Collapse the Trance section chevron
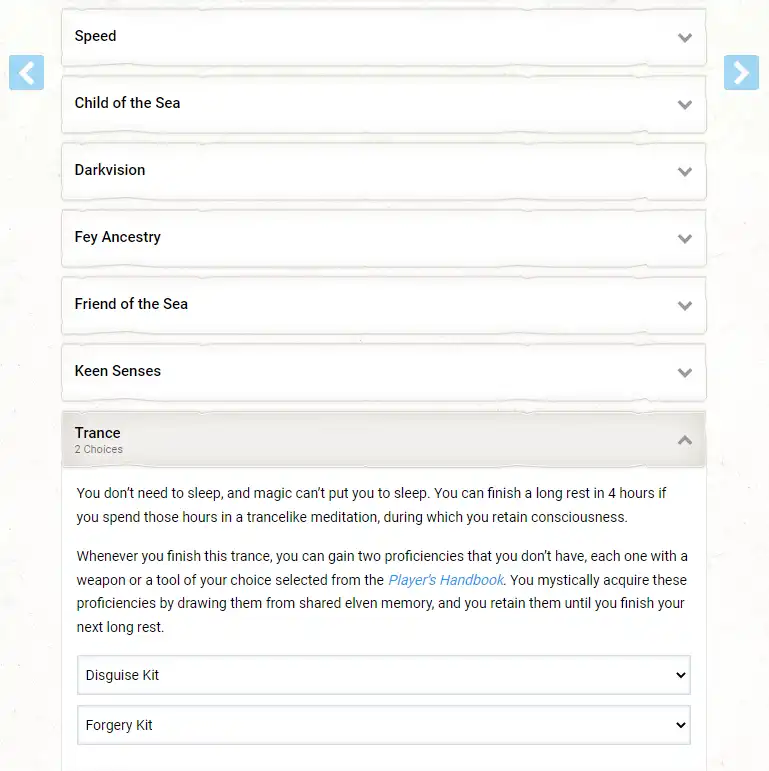 point(684,440)
